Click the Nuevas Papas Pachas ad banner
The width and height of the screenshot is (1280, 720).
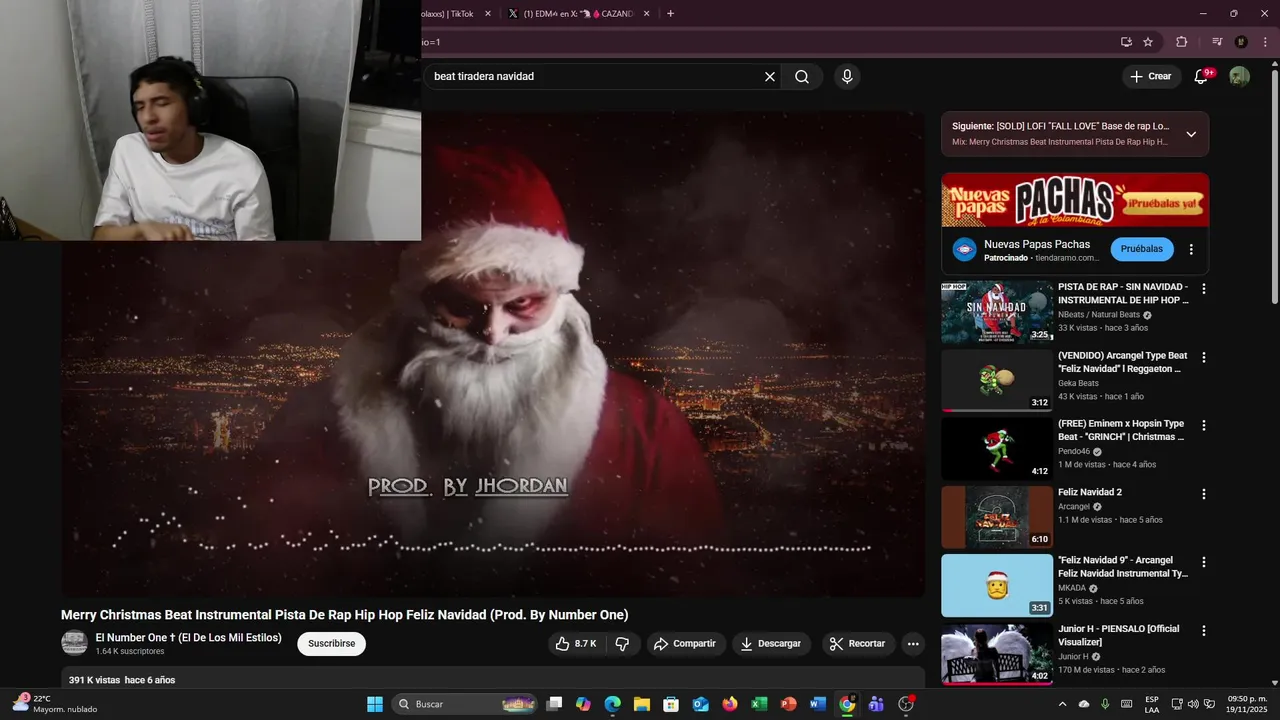(1075, 200)
